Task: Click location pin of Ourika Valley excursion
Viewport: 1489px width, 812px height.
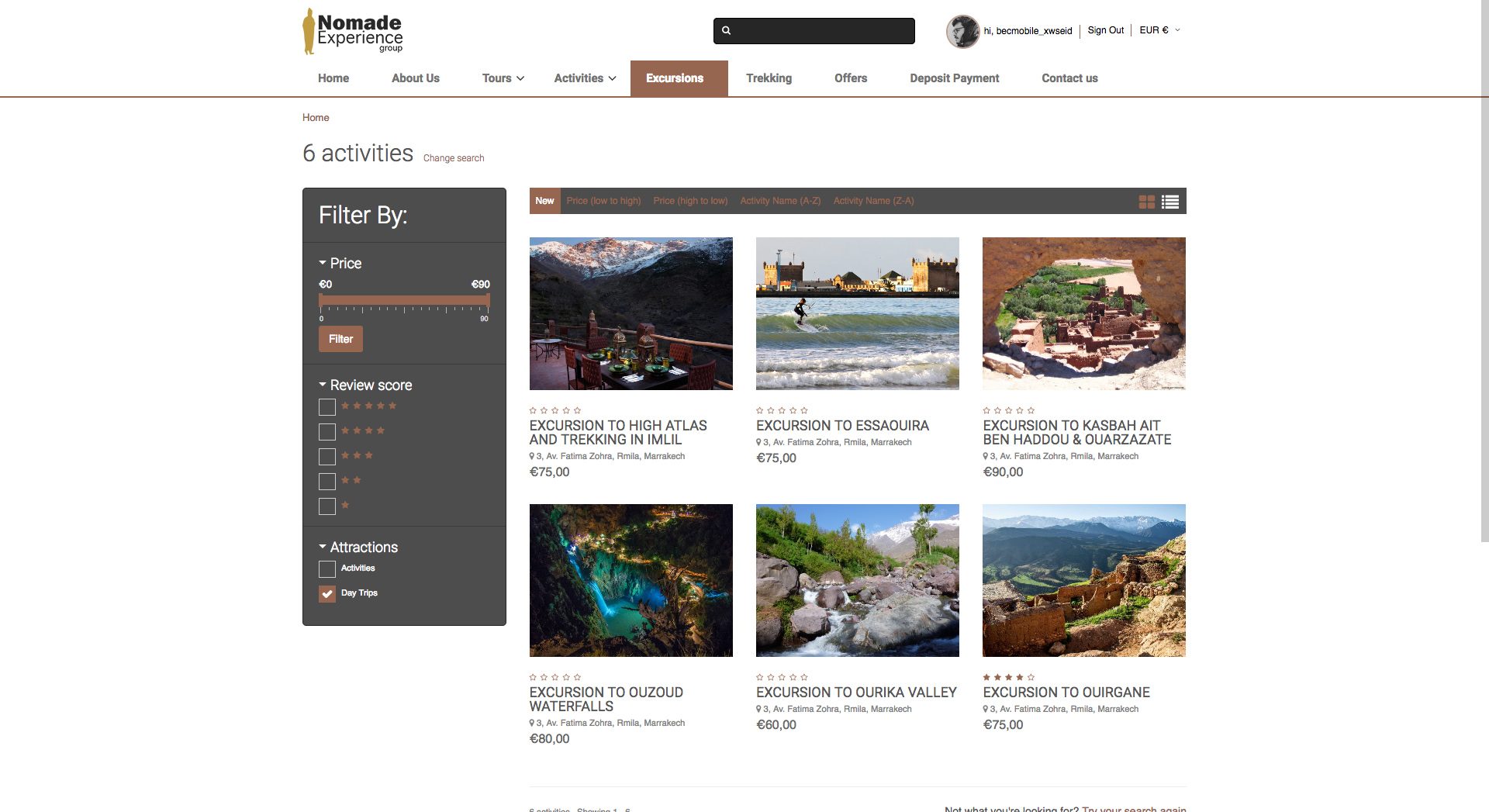Action: point(758,709)
